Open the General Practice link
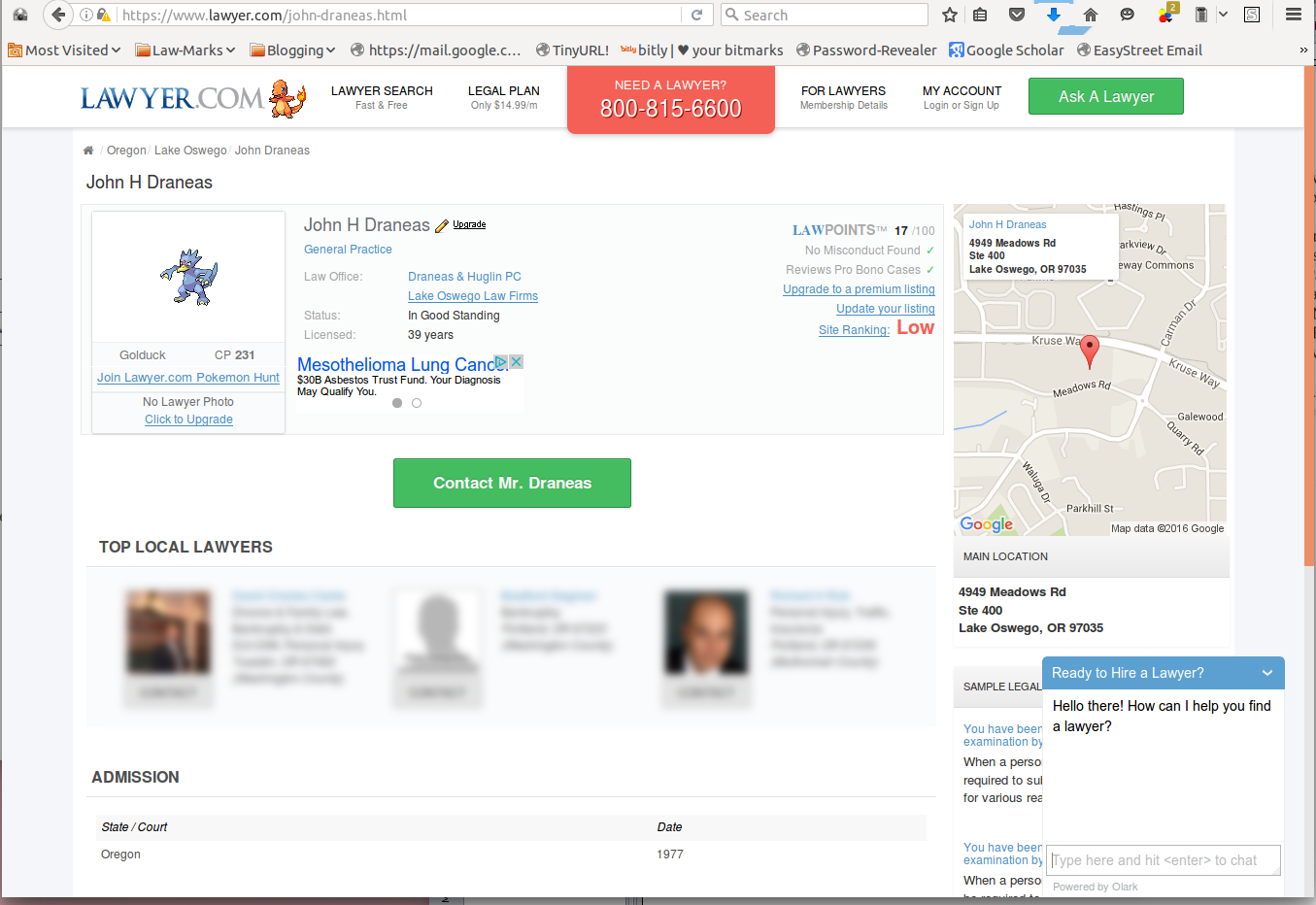1316x905 pixels. (x=348, y=250)
